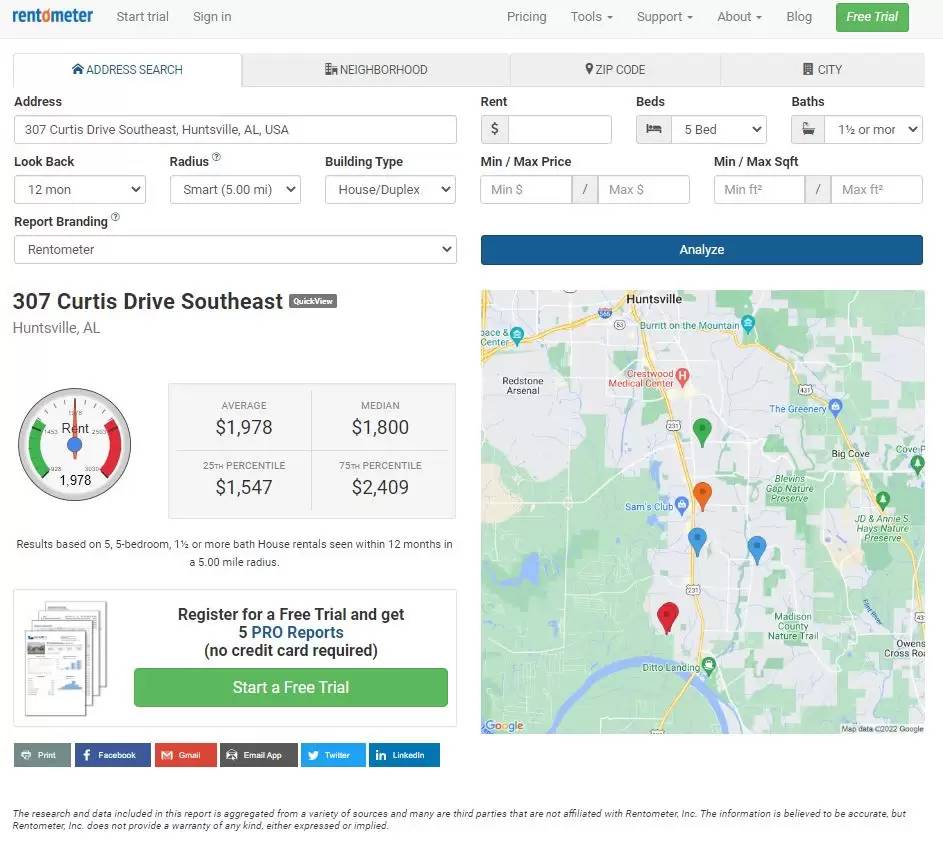Switch to the Zip Code tab
The height and width of the screenshot is (858, 943).
click(x=615, y=70)
